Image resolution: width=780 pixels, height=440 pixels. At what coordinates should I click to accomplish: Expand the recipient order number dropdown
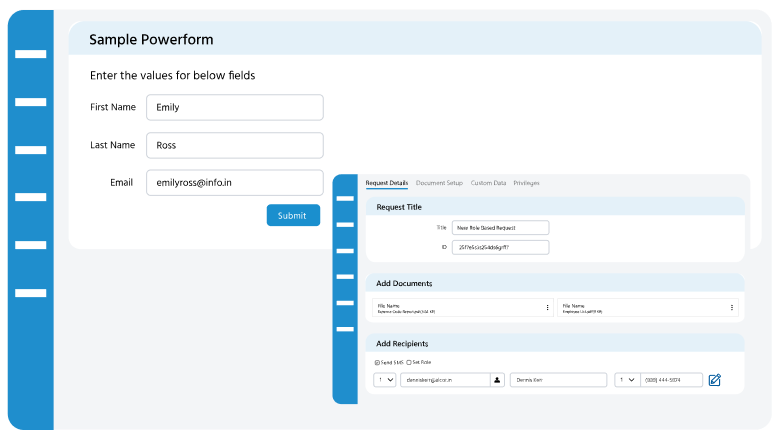coord(385,380)
